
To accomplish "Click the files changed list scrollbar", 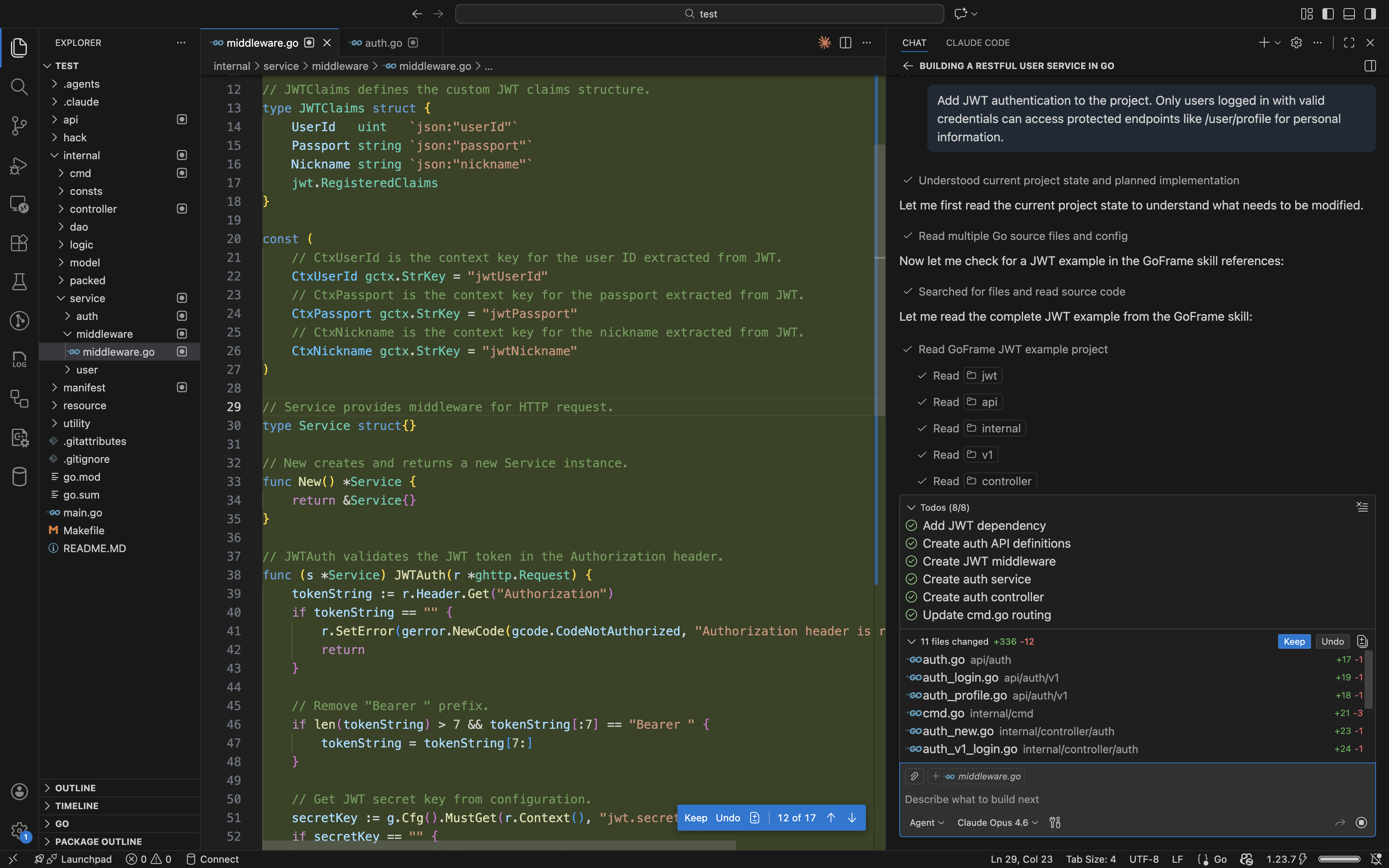I will tap(1369, 680).
